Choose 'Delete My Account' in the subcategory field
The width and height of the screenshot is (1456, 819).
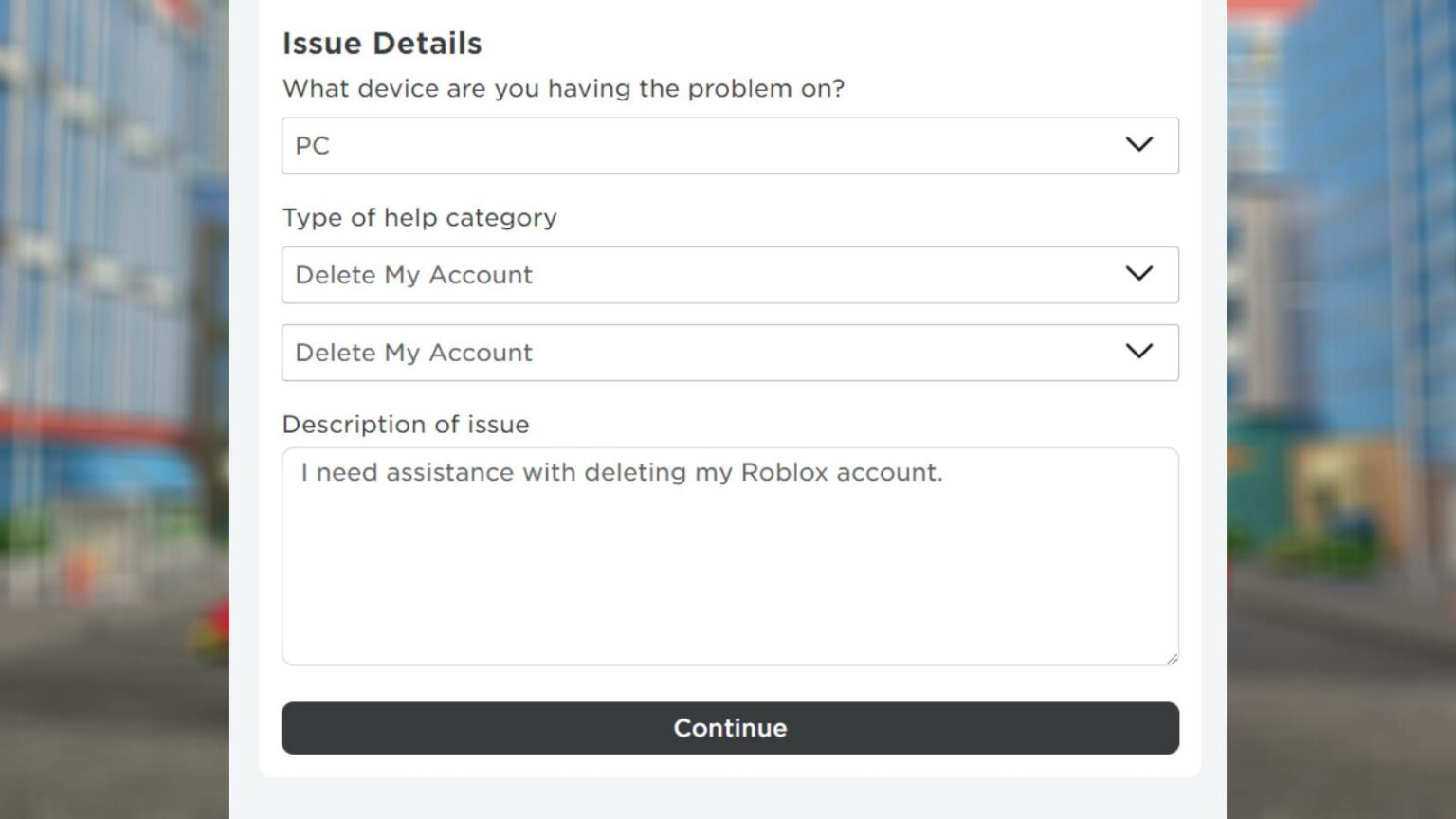pos(414,352)
